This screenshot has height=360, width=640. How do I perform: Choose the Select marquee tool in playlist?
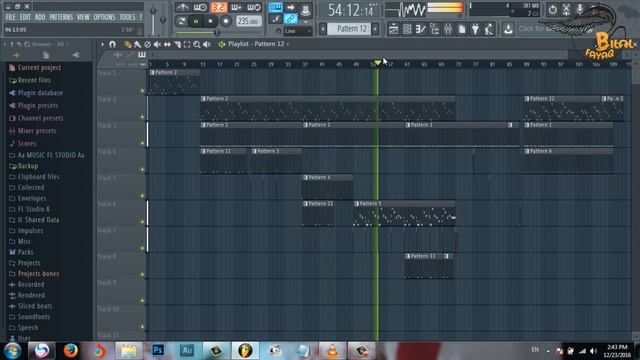187,44
